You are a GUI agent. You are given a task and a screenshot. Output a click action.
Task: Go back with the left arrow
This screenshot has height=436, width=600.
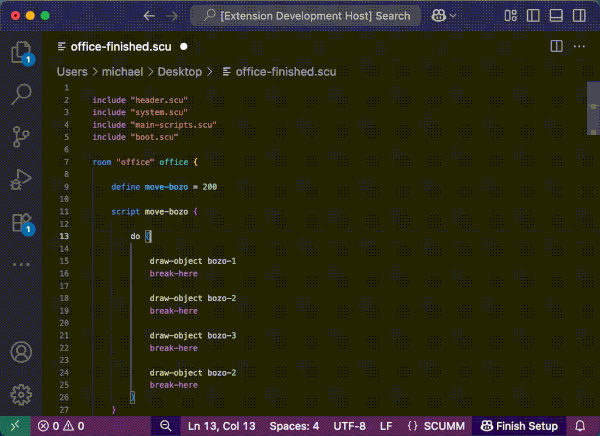[x=149, y=16]
